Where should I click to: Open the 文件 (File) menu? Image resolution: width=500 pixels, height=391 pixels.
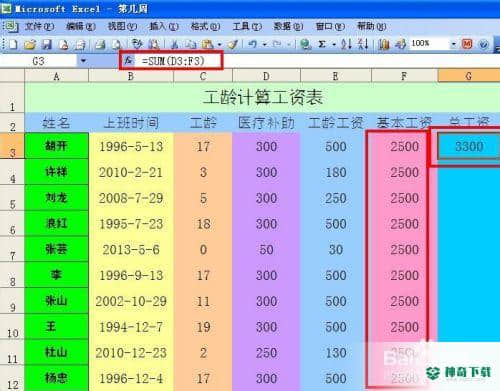click(39, 26)
